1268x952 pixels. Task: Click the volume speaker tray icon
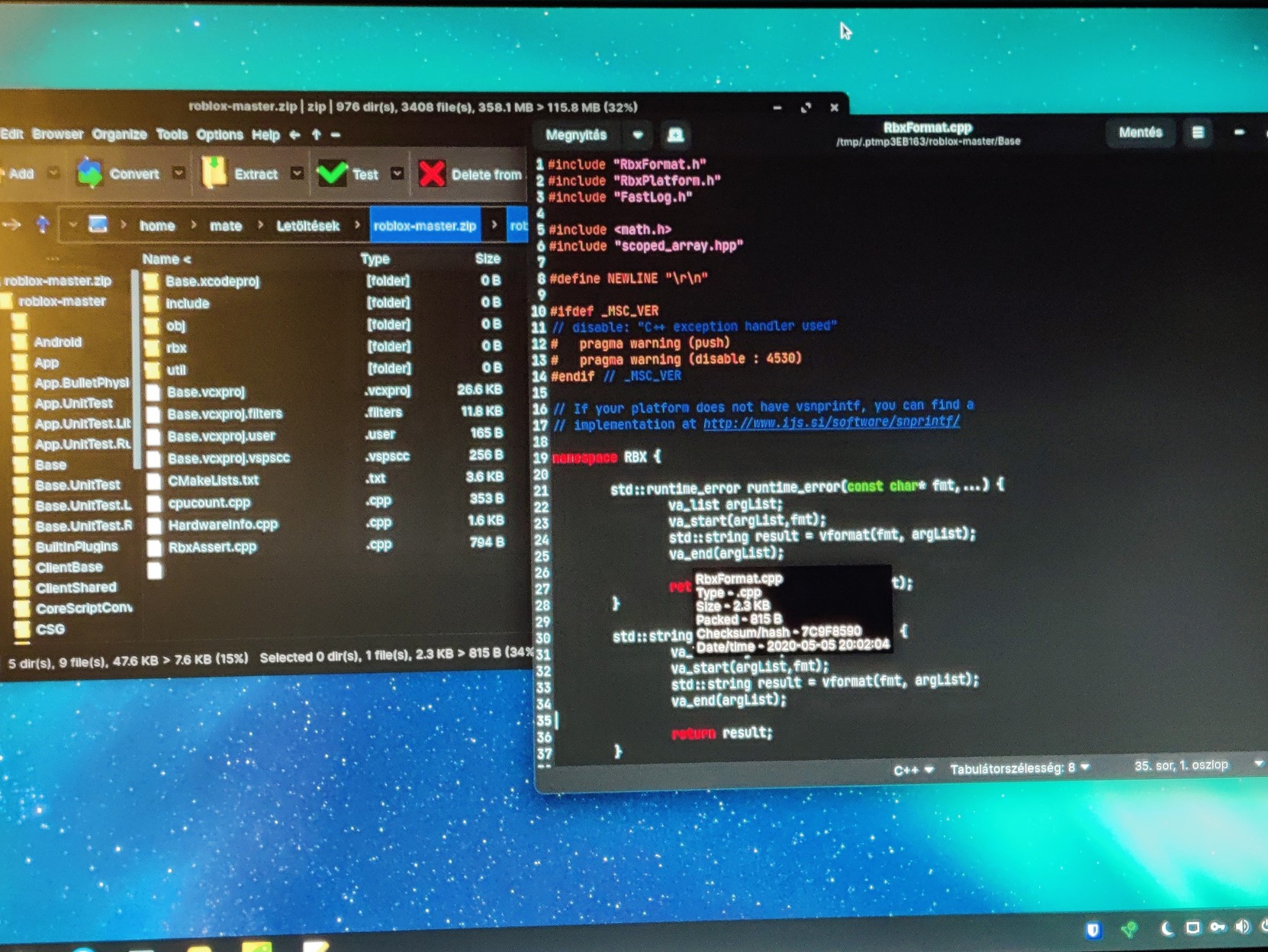[1242, 927]
